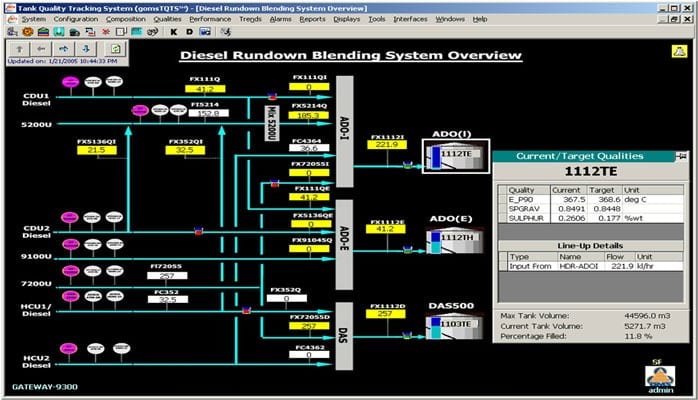
Task: Select the 1112TH ADO(E) tank icon
Action: [455, 242]
